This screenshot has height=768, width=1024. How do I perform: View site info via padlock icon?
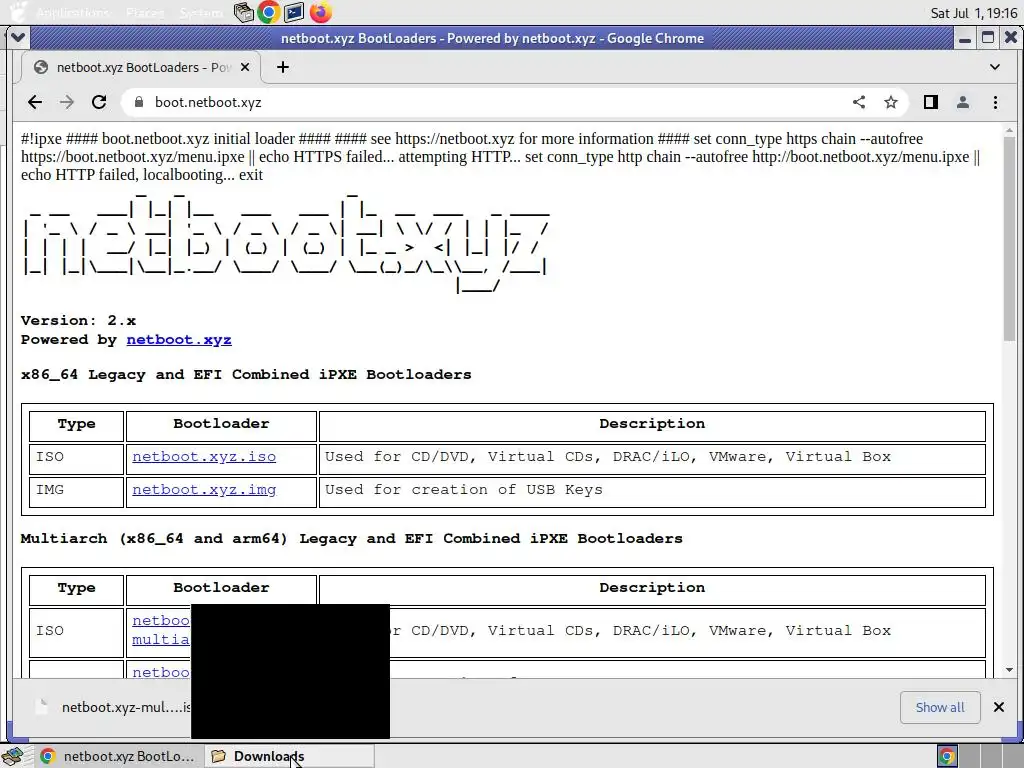point(138,103)
